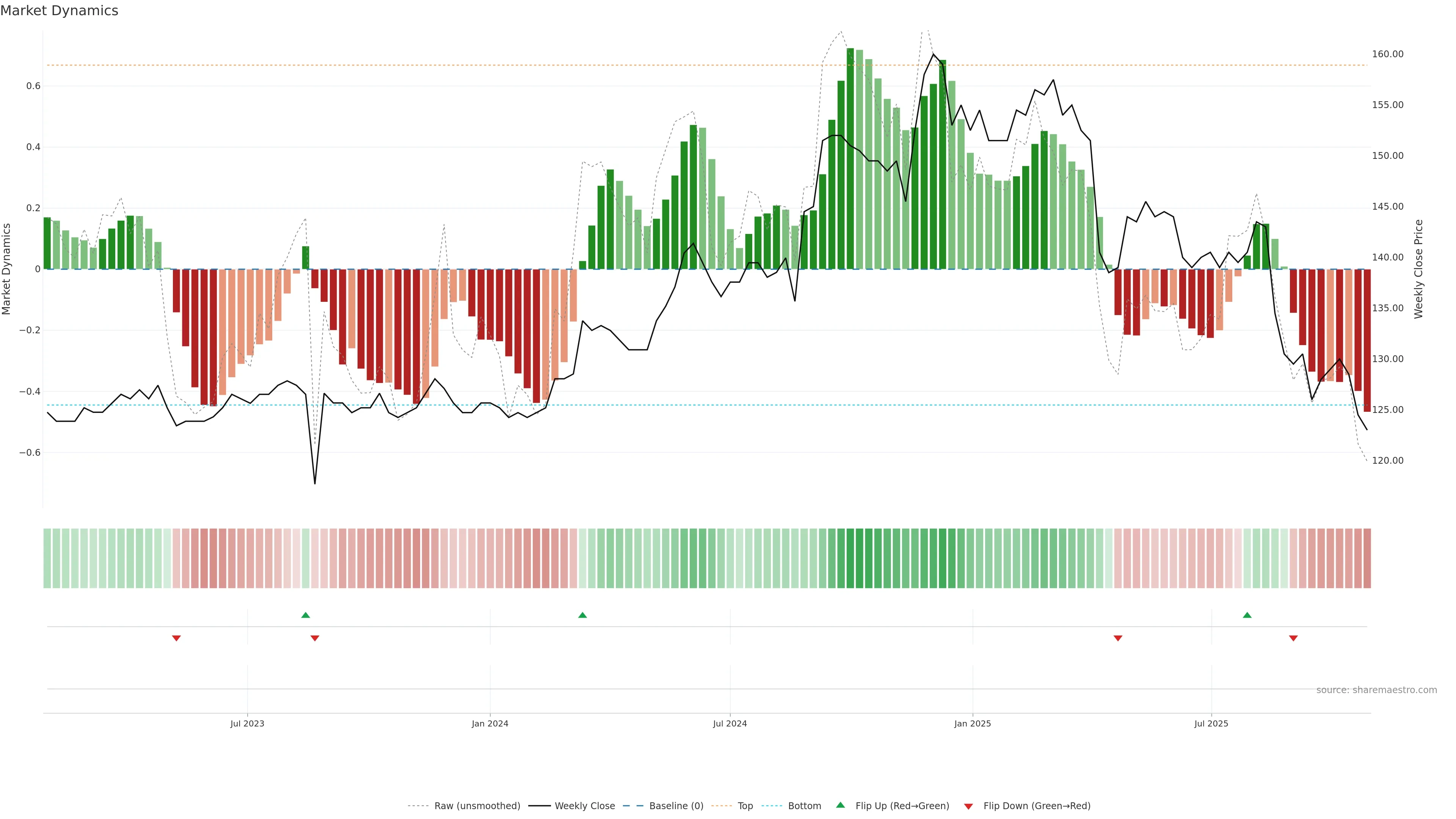Click the Jul 2024 x-axis label
The height and width of the screenshot is (819, 1456).
click(x=730, y=723)
